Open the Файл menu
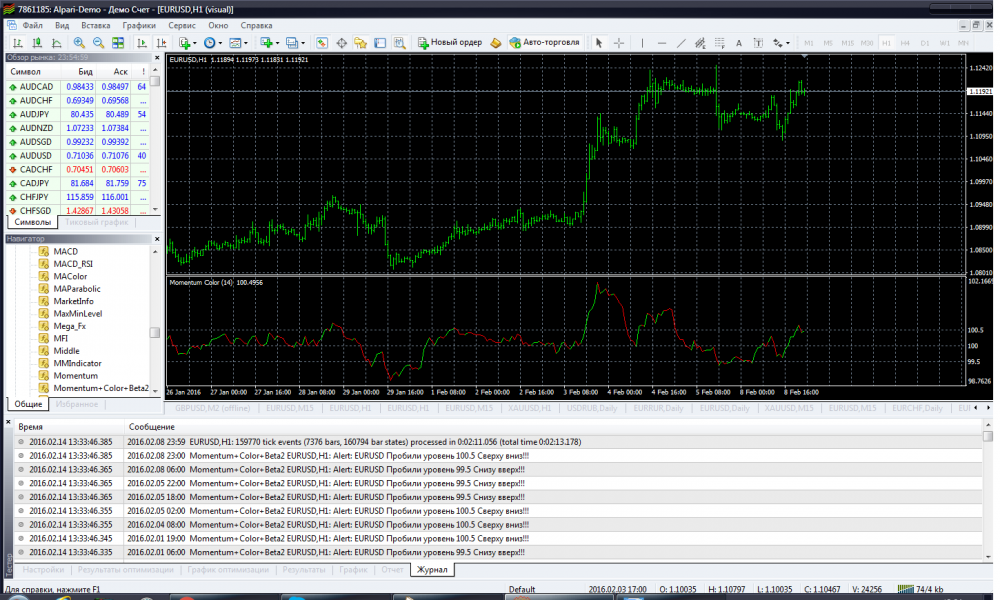 (x=33, y=26)
